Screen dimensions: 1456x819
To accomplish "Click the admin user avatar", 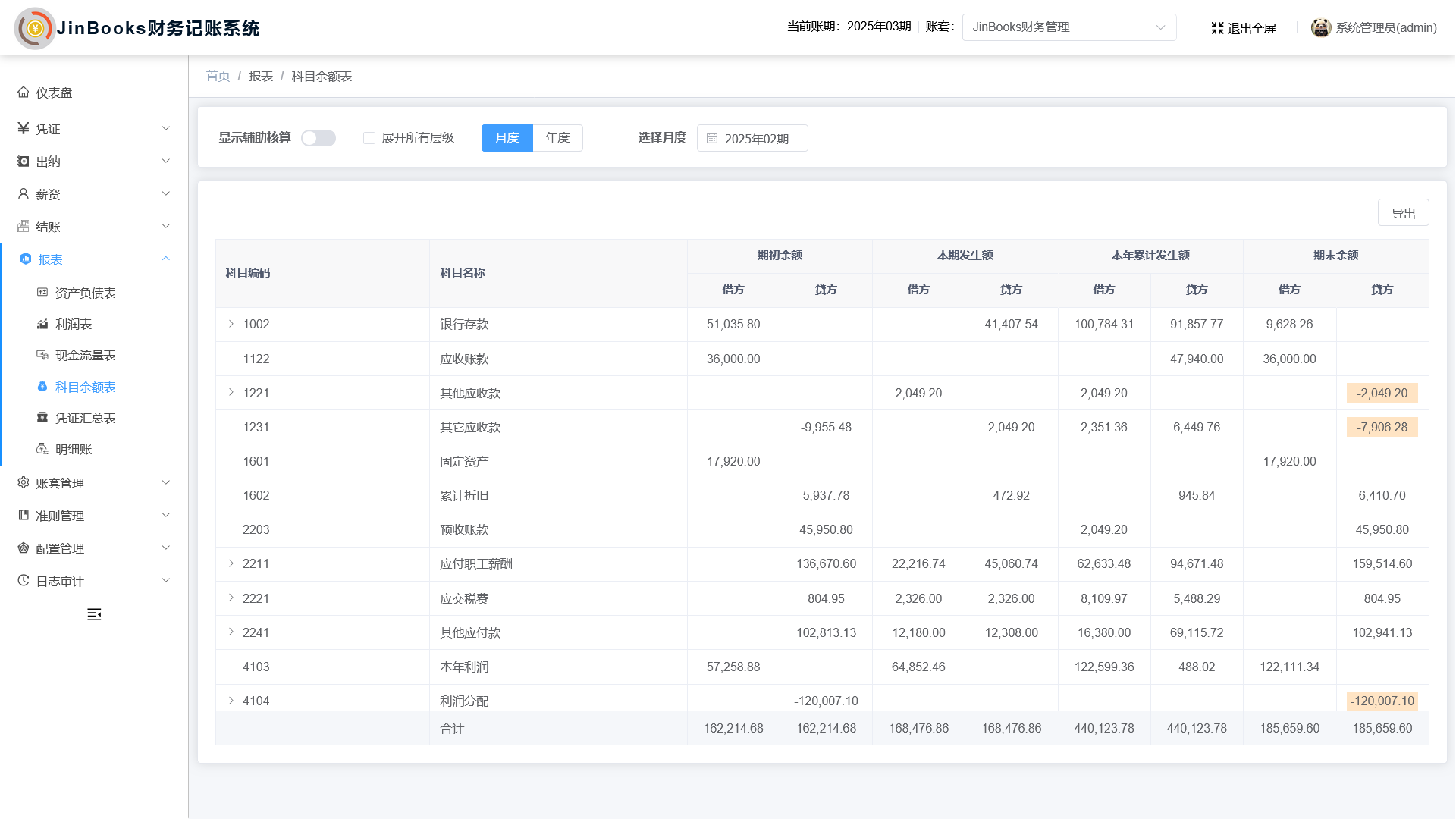I will click(1320, 27).
